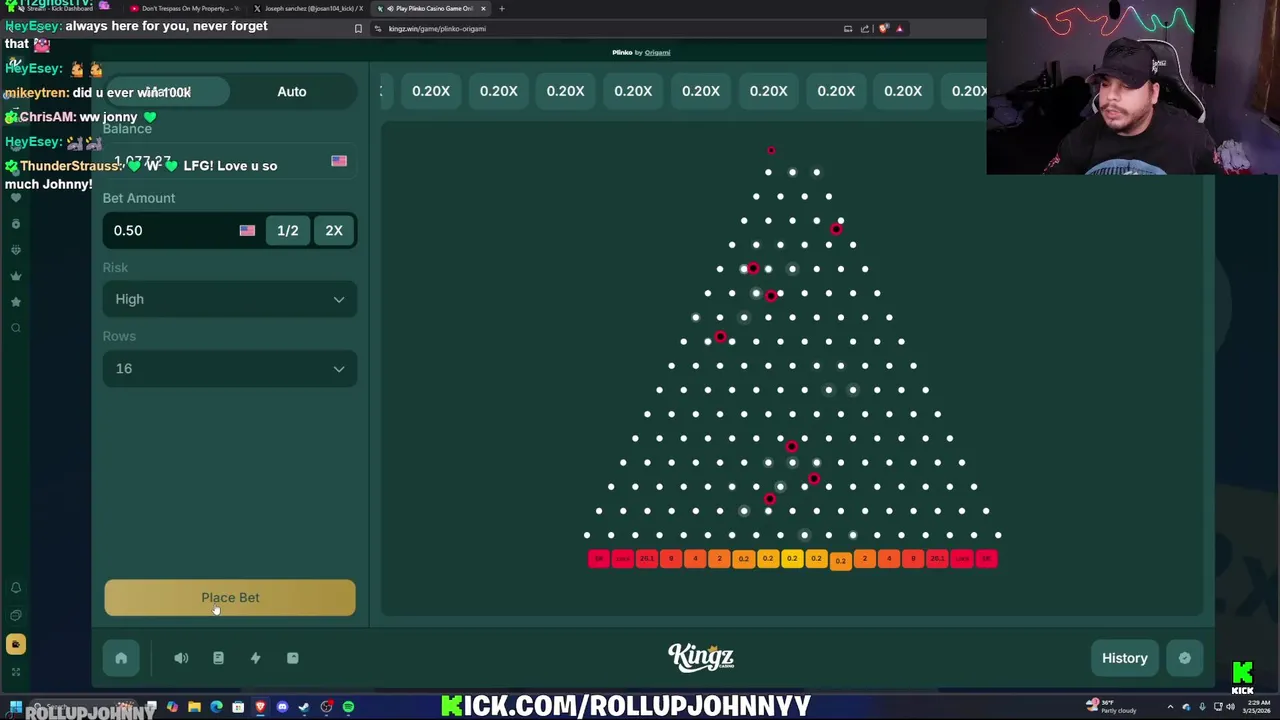Switch to the Joseph sanchez X tab
The image size is (1280, 720).
[x=310, y=8]
